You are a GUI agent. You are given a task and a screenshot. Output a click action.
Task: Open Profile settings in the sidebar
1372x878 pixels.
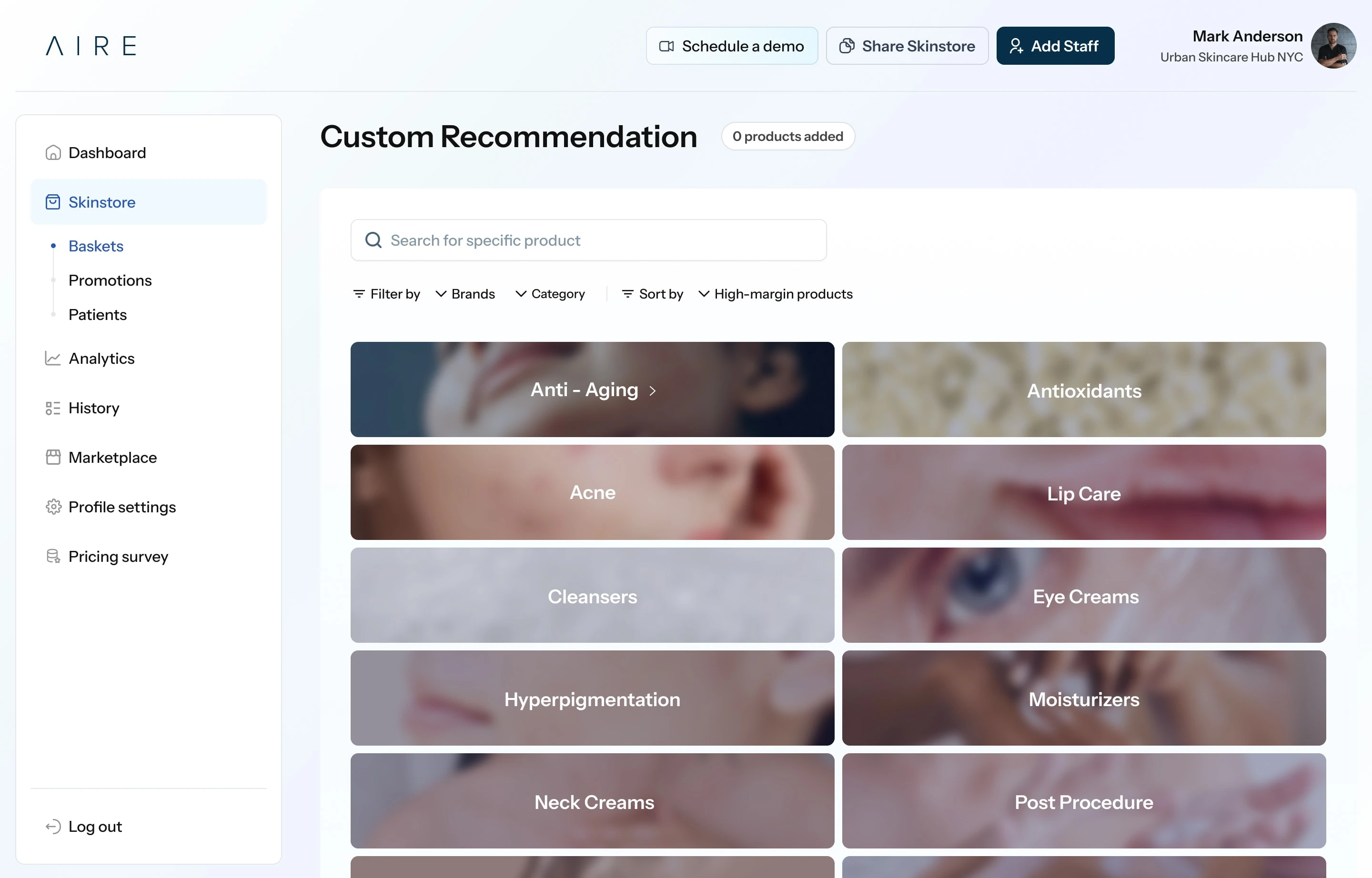148,507
